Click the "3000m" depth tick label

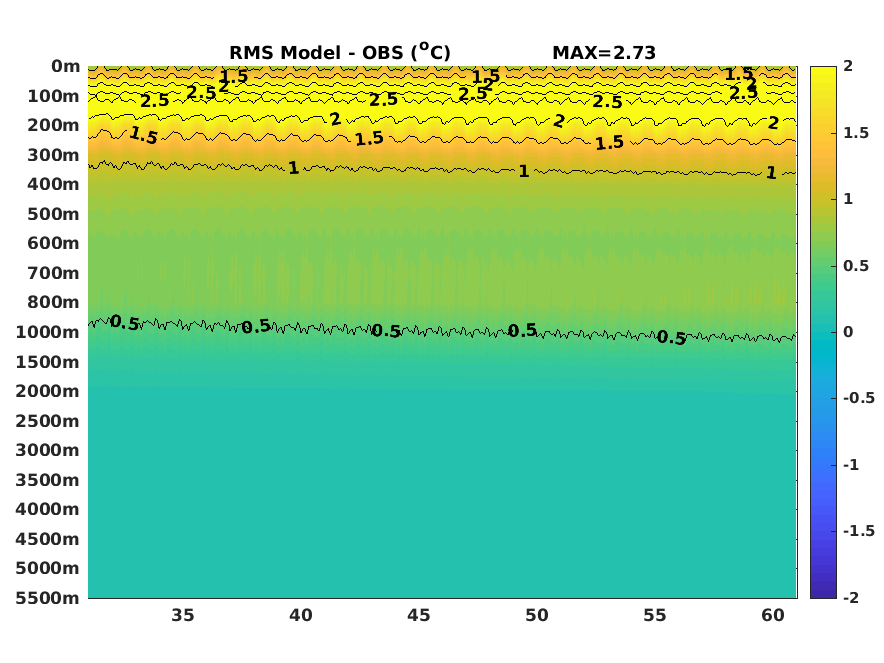coord(47,450)
